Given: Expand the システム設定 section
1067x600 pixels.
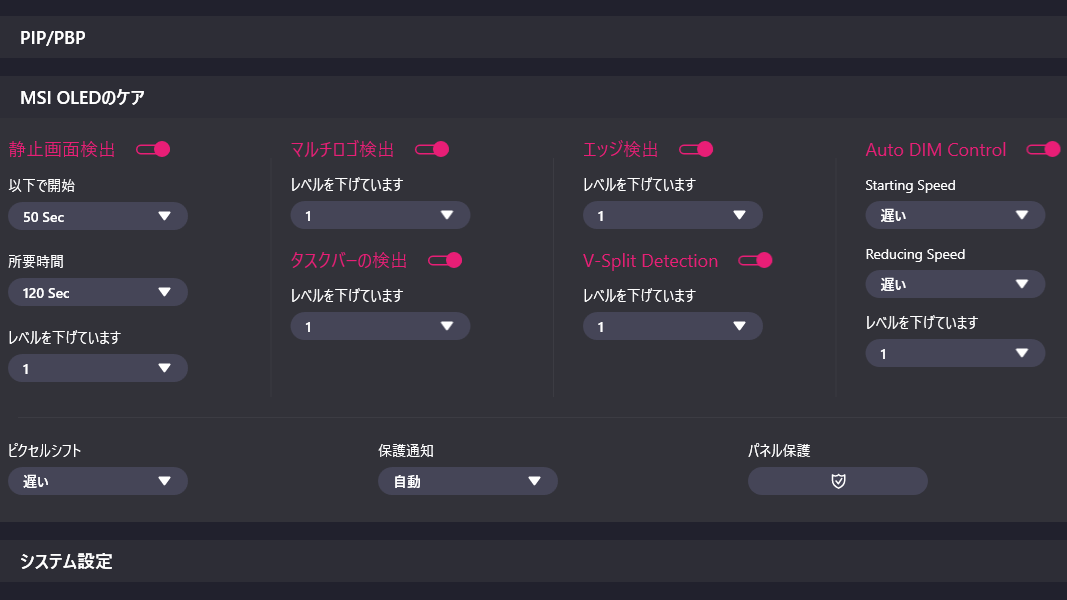Looking at the screenshot, I should tap(533, 561).
